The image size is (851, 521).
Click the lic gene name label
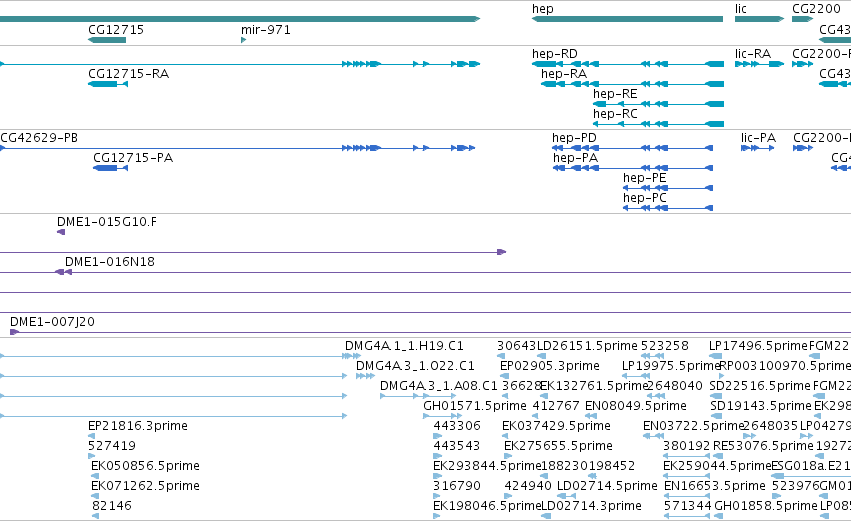pyautogui.click(x=741, y=9)
